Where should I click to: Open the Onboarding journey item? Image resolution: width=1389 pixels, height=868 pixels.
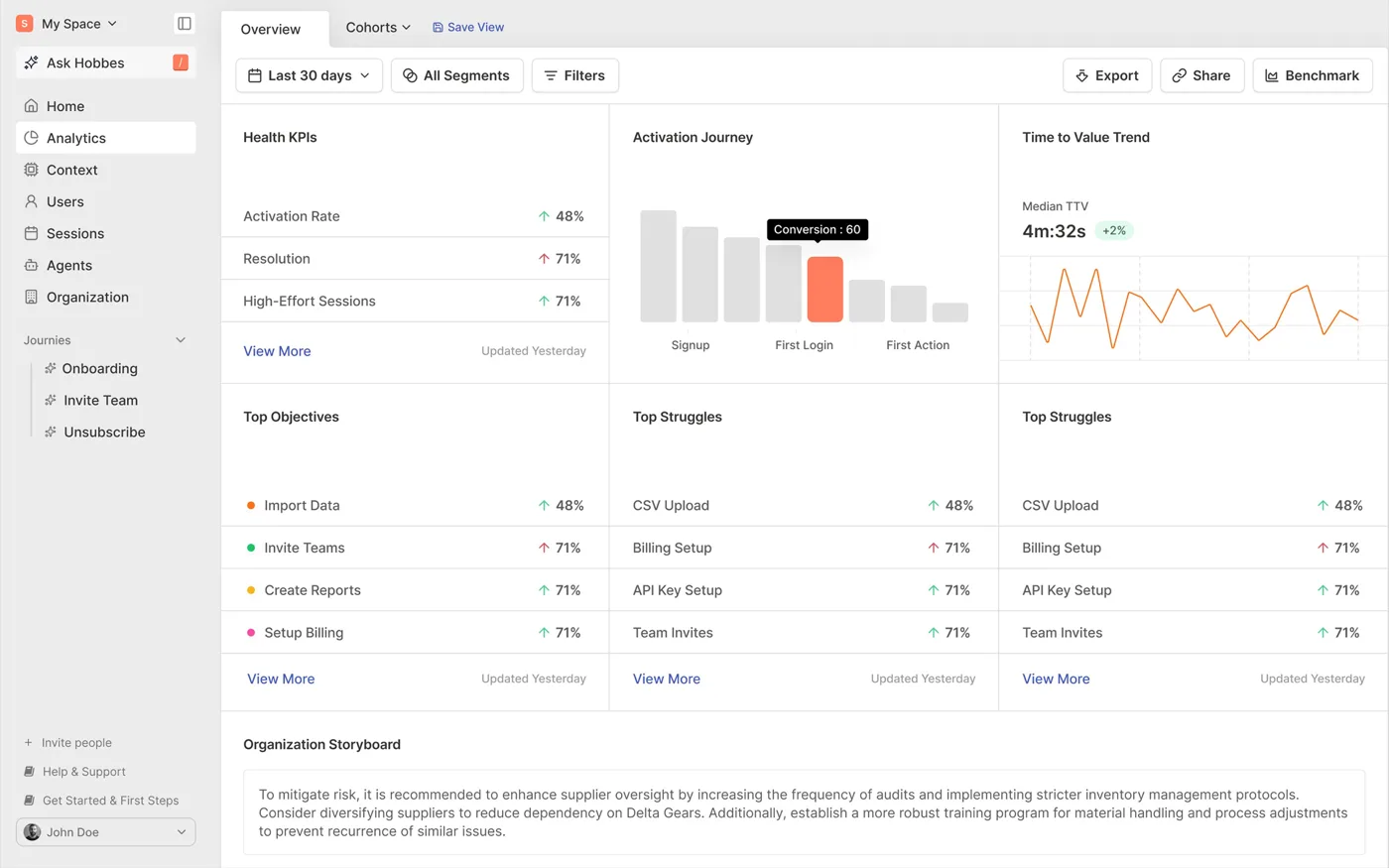tap(99, 368)
